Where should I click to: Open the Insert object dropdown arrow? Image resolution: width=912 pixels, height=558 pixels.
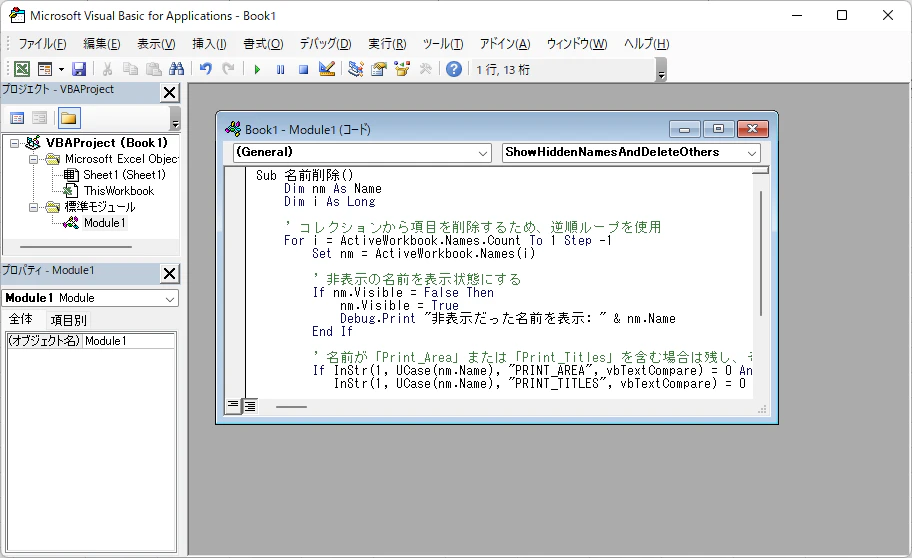(61, 69)
